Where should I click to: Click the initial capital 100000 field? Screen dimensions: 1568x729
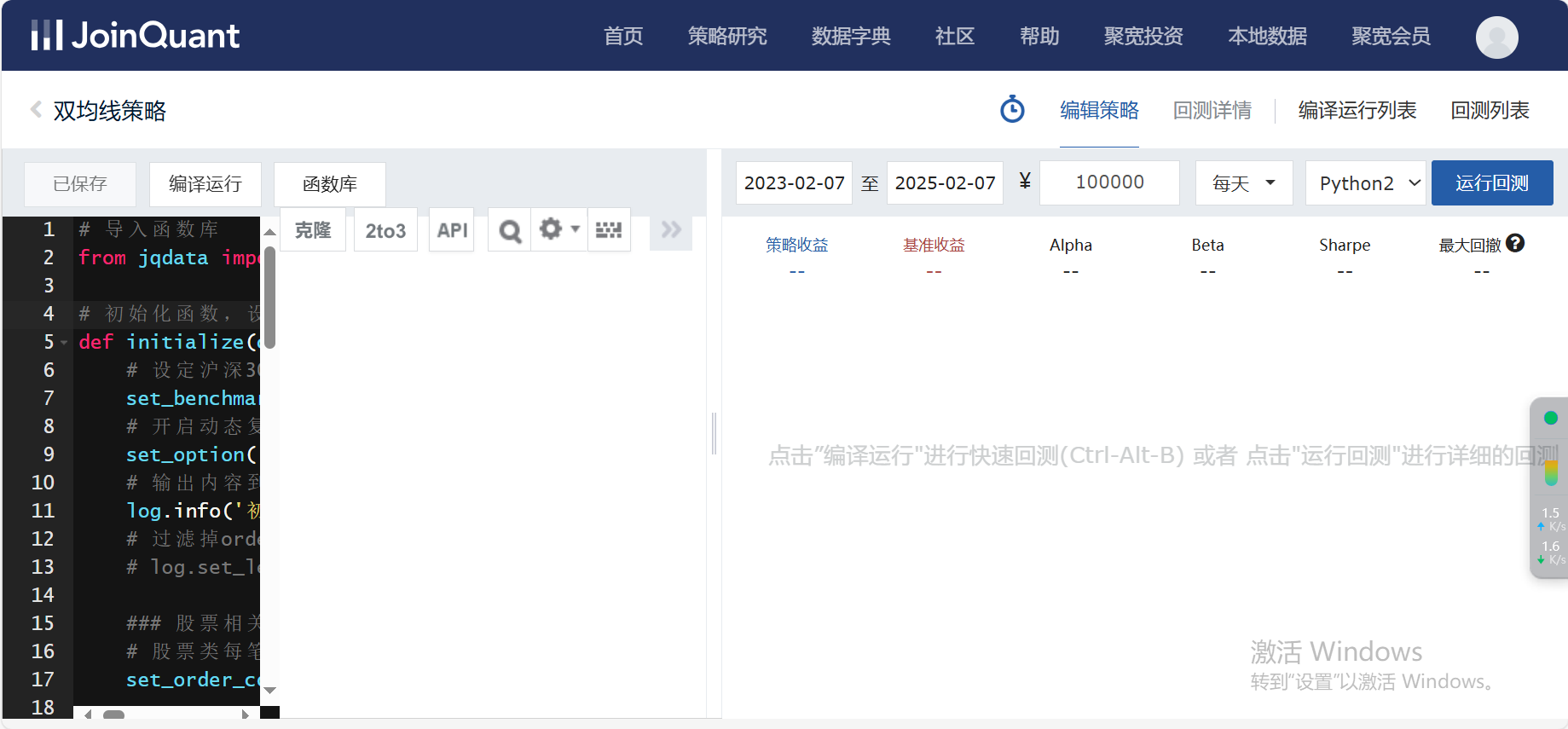(x=1109, y=182)
